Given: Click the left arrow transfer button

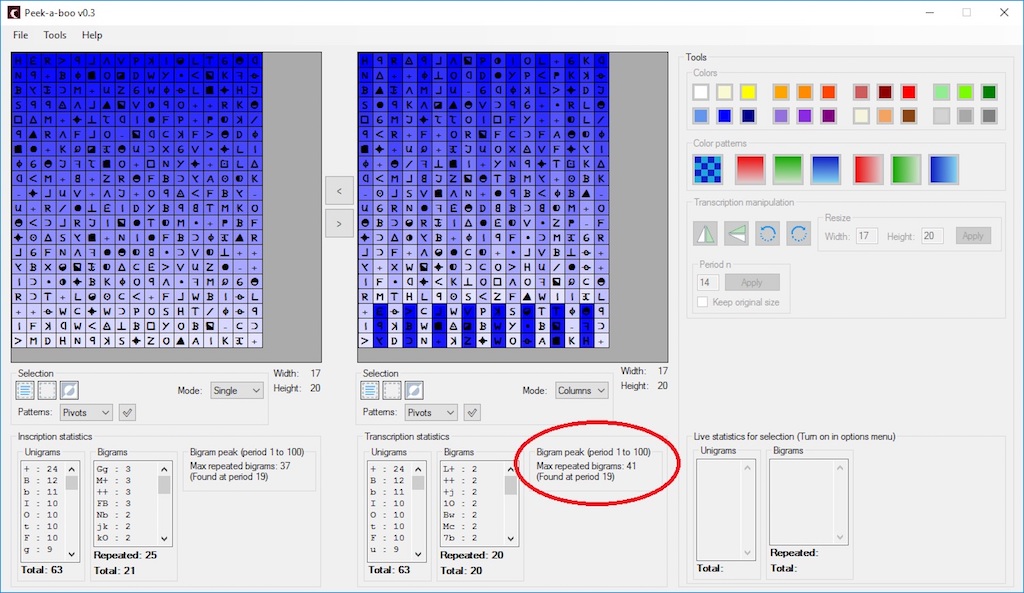Looking at the screenshot, I should [339, 191].
